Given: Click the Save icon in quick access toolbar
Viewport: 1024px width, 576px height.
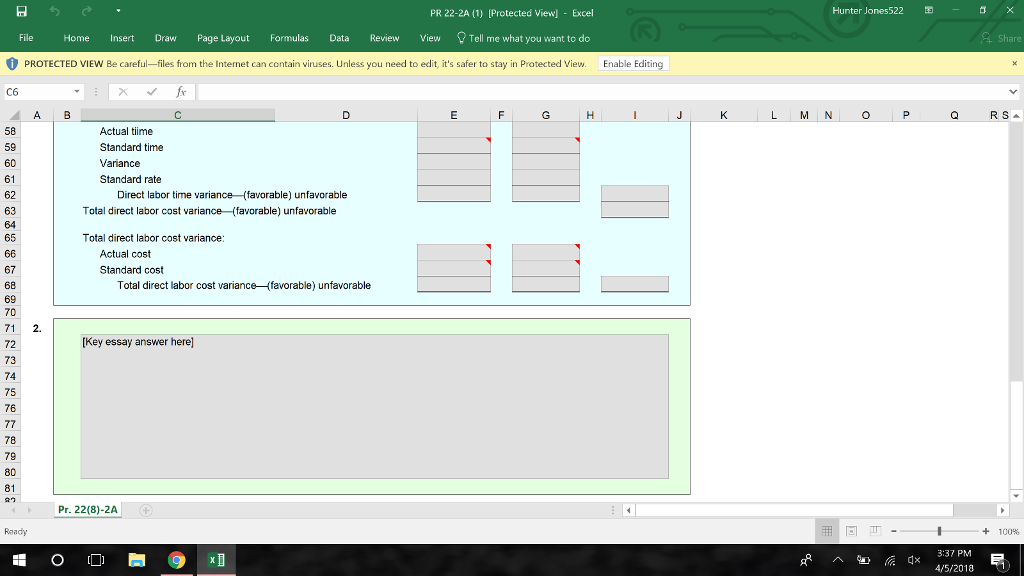Looking at the screenshot, I should point(22,11).
